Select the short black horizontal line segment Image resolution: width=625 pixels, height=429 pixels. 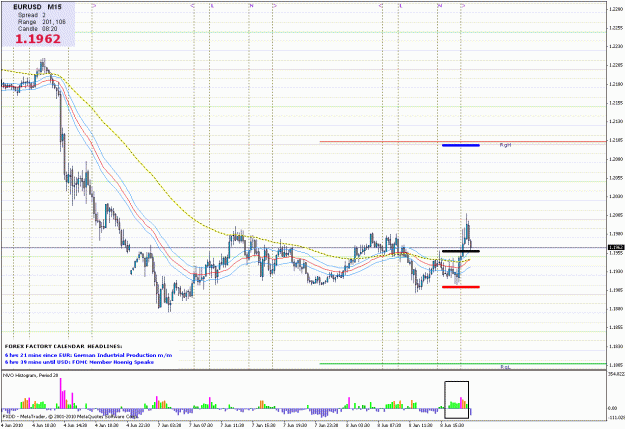pyautogui.click(x=461, y=251)
